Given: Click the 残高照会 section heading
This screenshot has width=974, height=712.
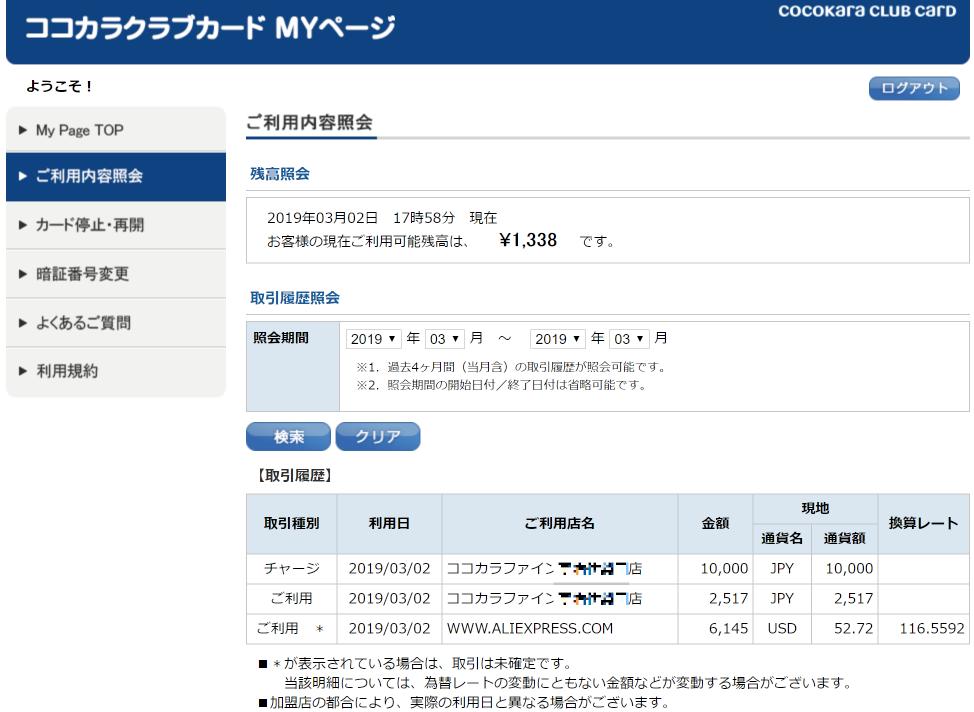Looking at the screenshot, I should click(280, 174).
